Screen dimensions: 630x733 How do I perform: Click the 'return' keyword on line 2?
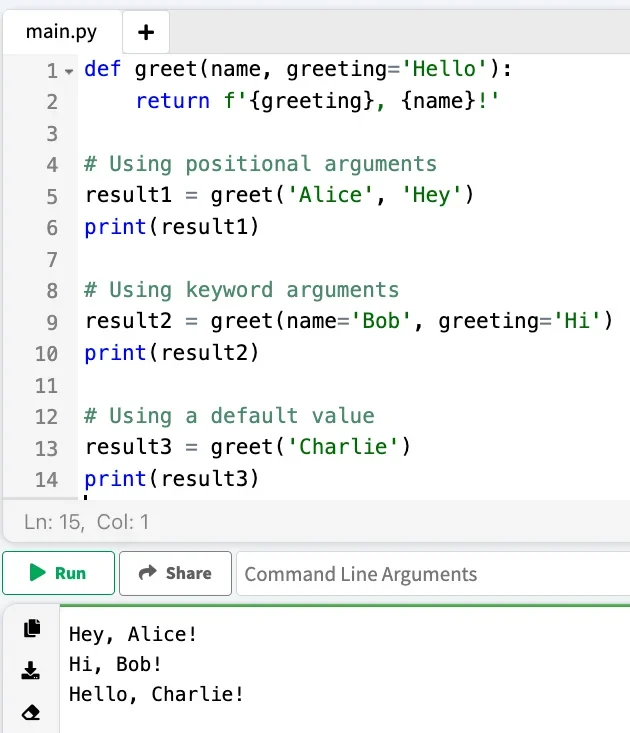click(172, 101)
